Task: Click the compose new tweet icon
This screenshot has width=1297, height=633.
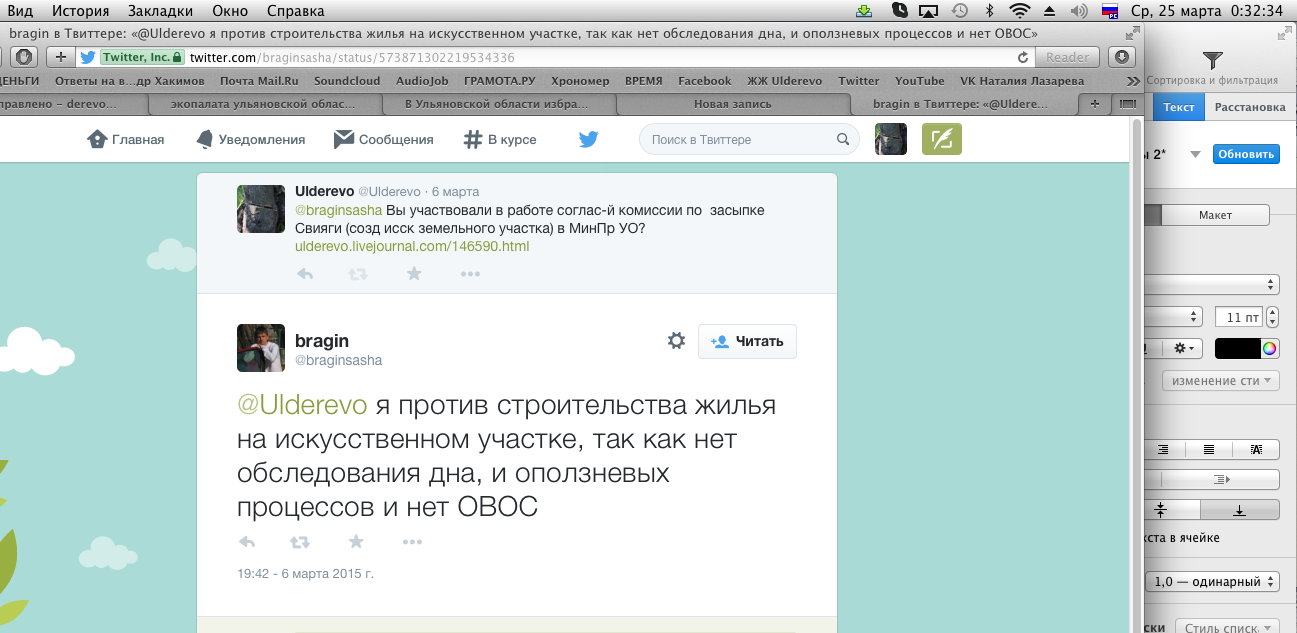Action: (940, 140)
